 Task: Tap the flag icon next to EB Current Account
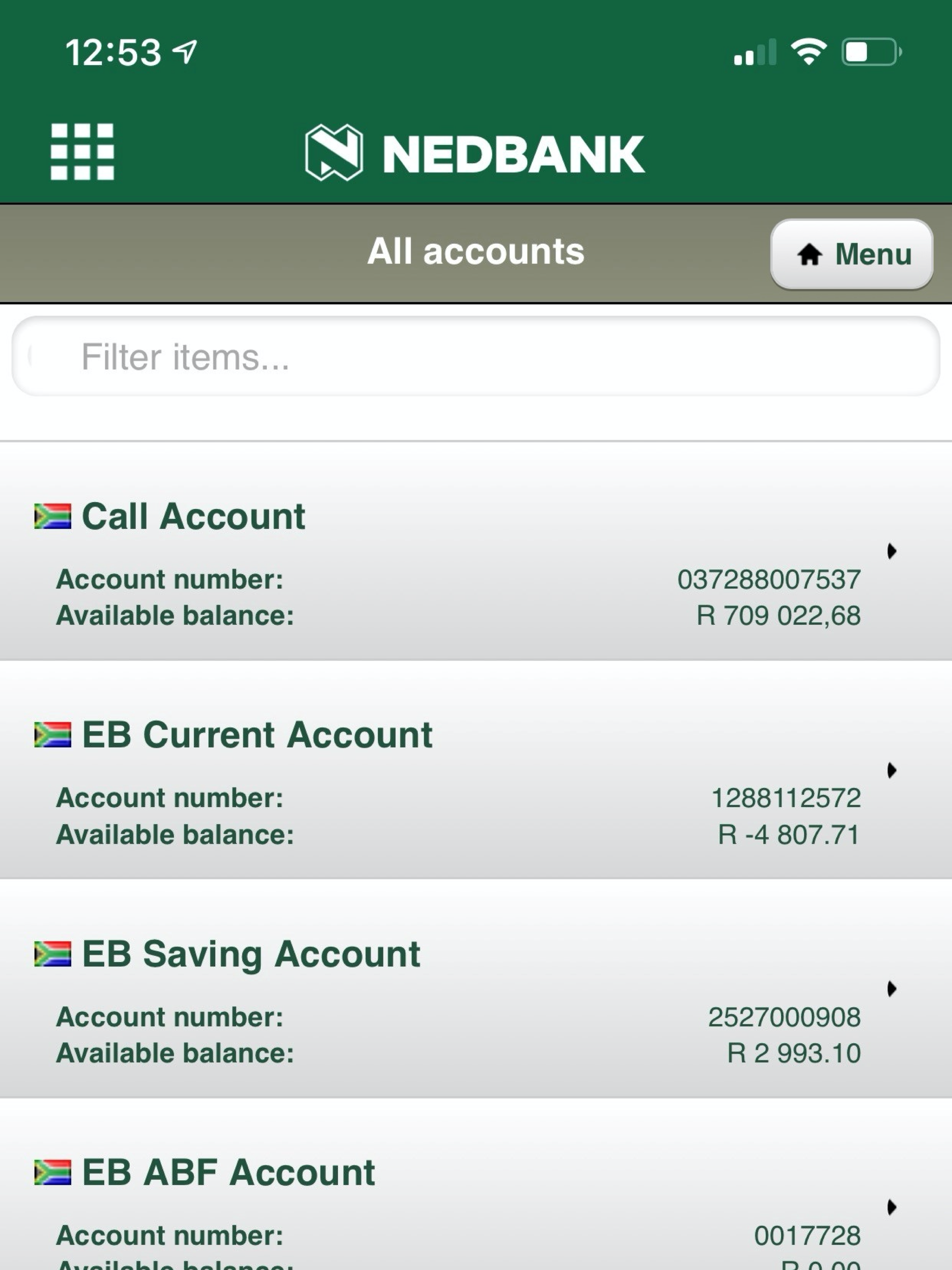point(53,735)
